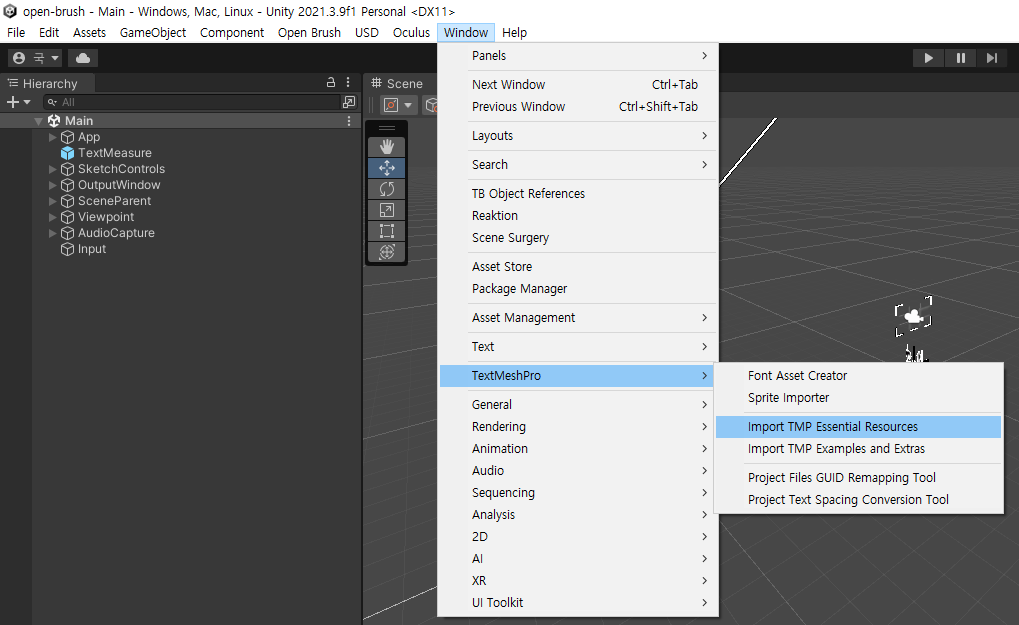Open the tool handle position dropdown
Viewport: 1019px width, 625px height.
(398, 105)
